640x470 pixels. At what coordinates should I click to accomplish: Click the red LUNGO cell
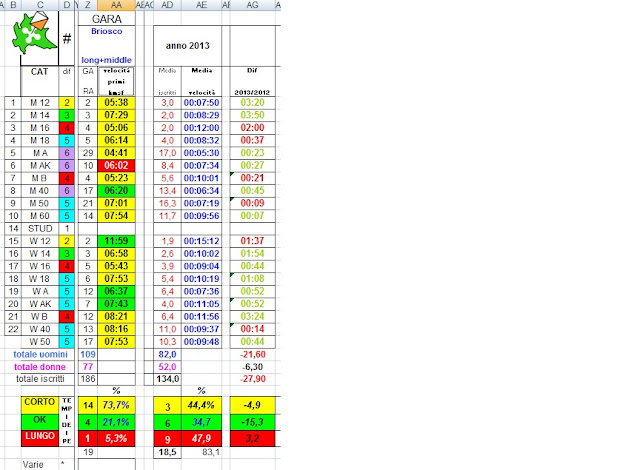(x=40, y=437)
